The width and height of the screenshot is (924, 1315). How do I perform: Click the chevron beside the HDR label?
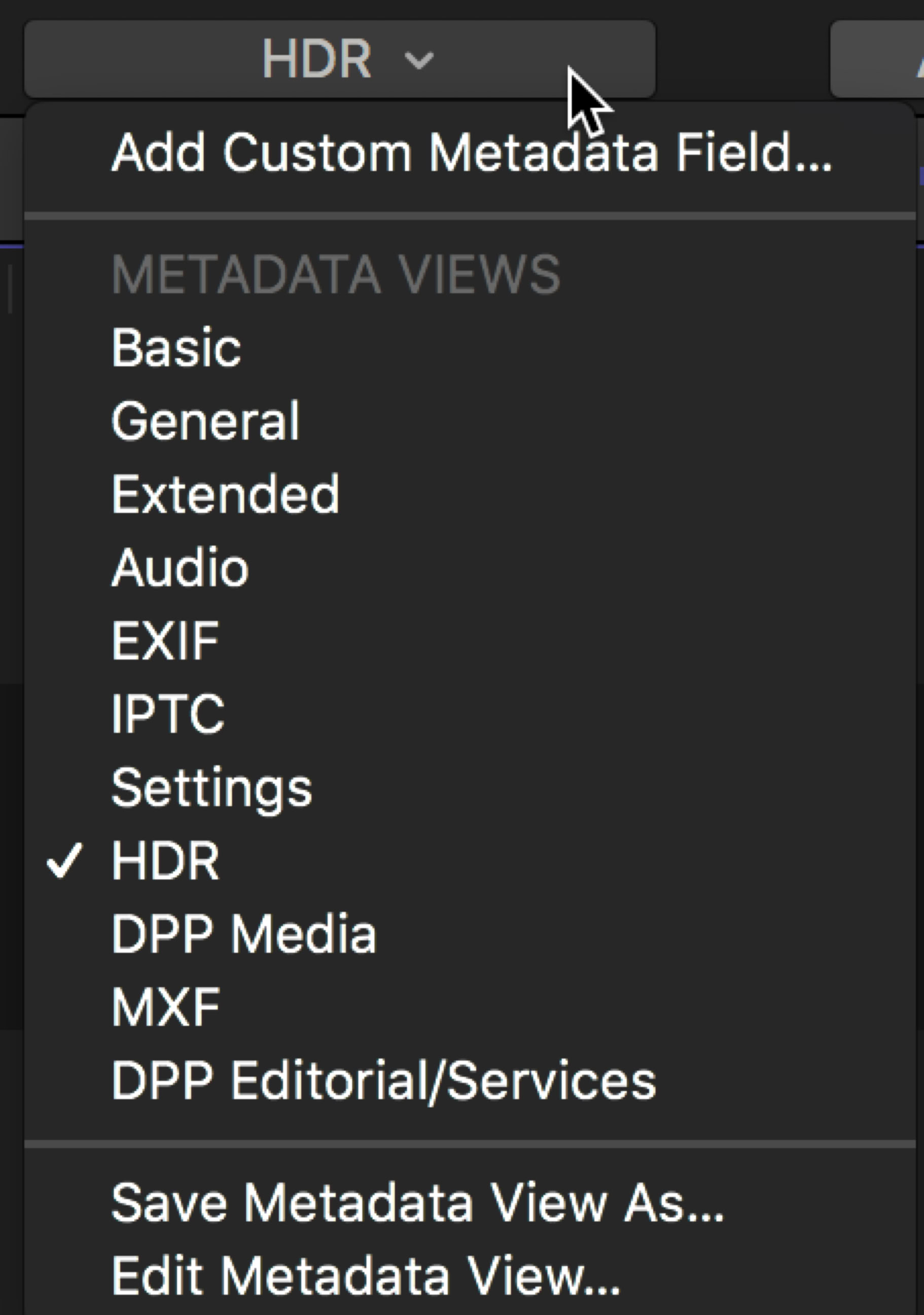click(x=418, y=59)
